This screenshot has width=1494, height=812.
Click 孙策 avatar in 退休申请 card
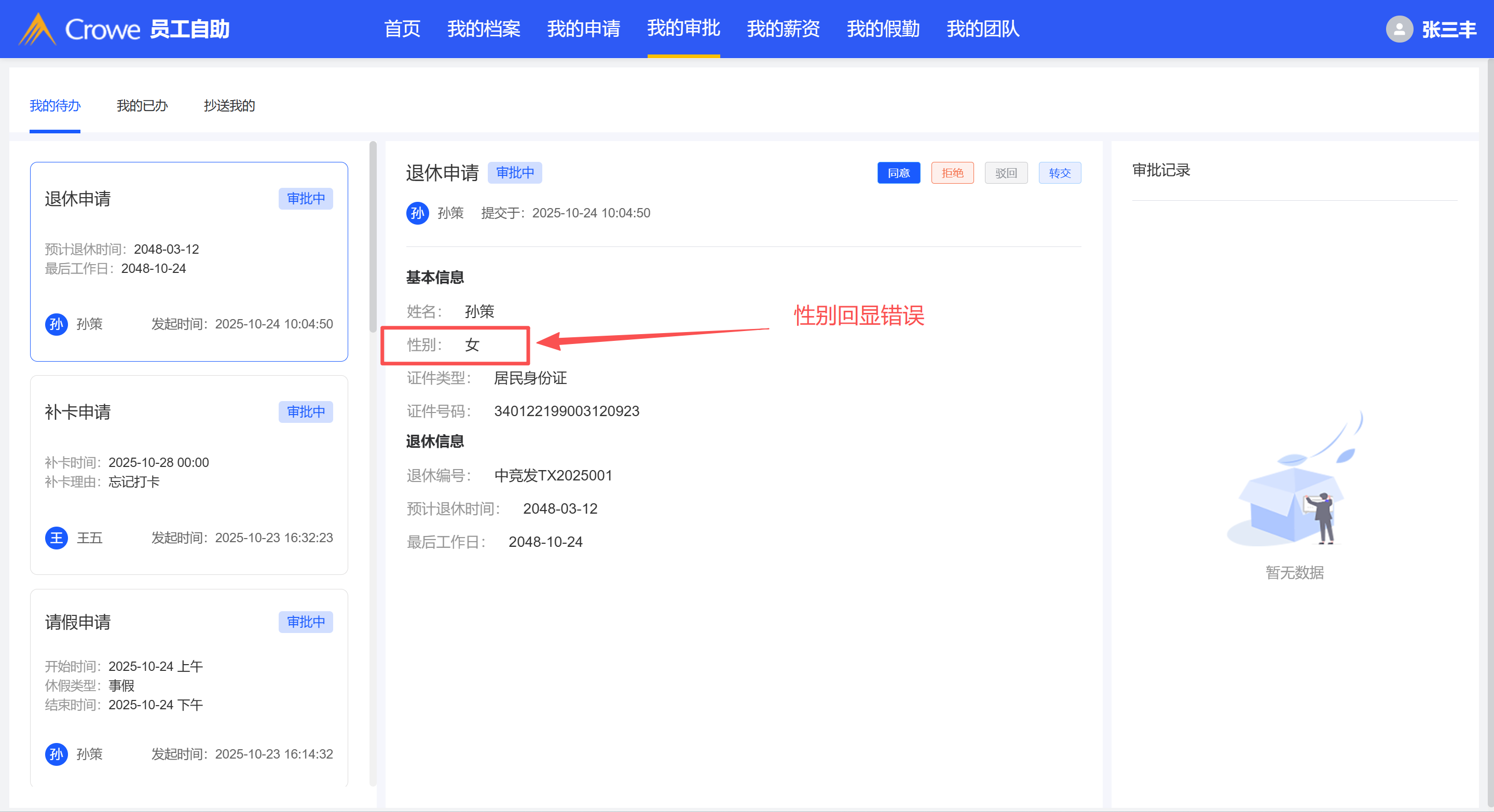tap(56, 324)
